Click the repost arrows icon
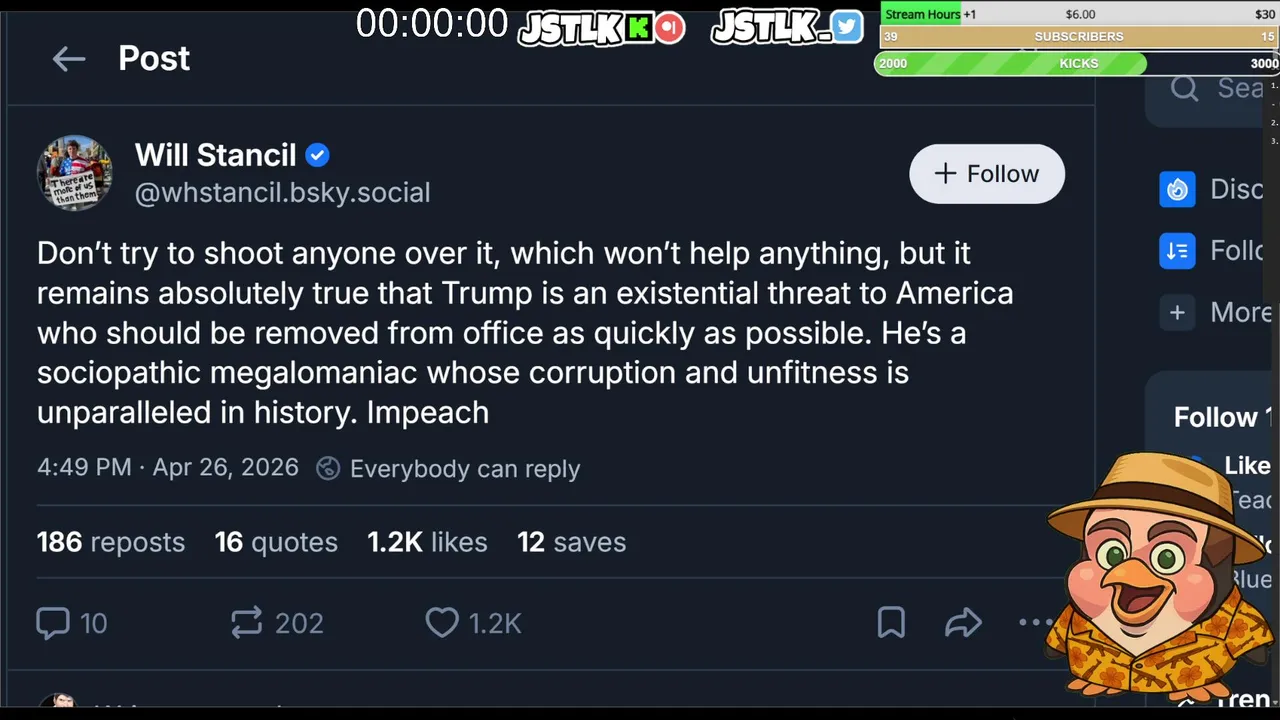The image size is (1280, 720). [x=246, y=623]
